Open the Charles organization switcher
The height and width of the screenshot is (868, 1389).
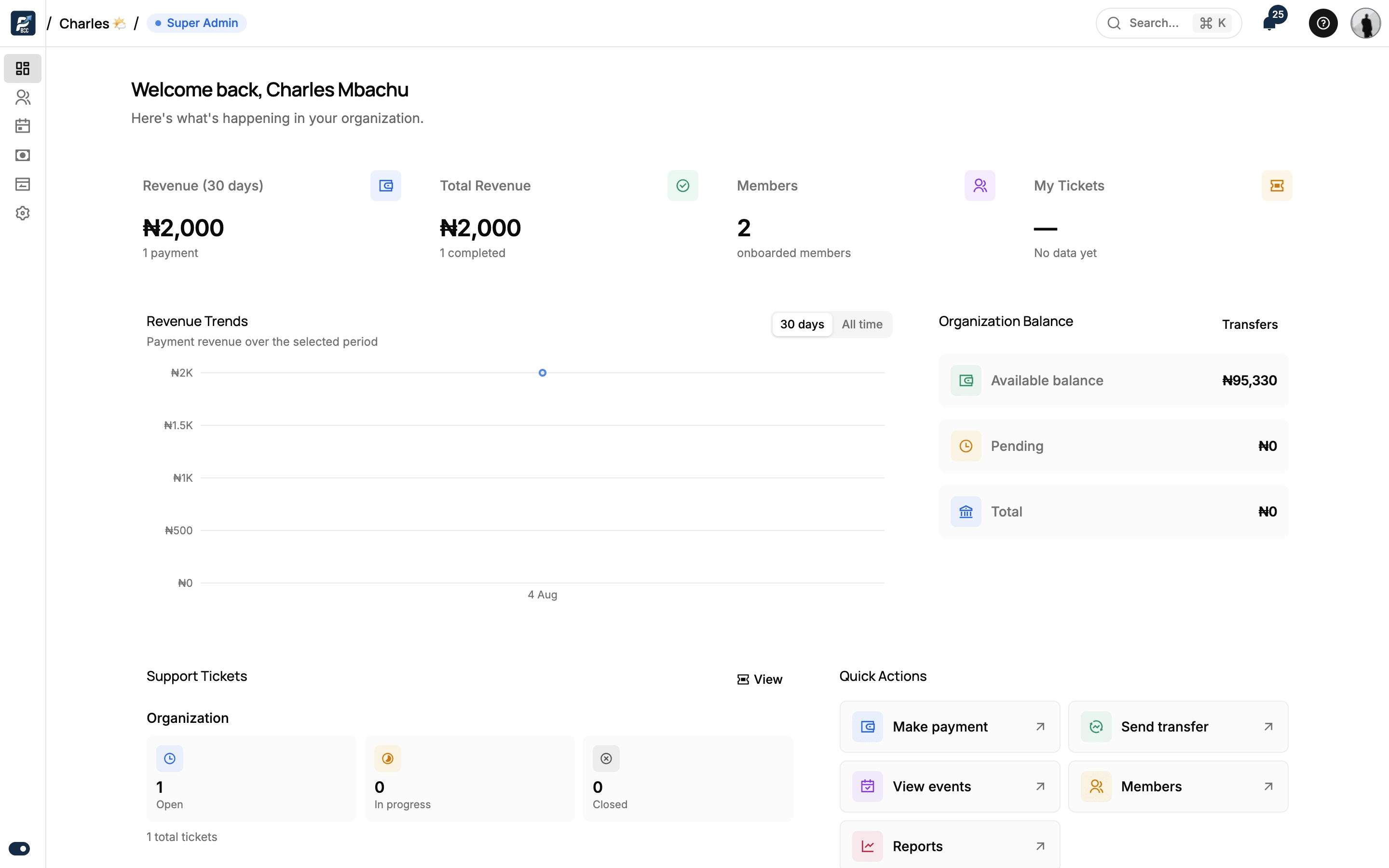point(92,23)
